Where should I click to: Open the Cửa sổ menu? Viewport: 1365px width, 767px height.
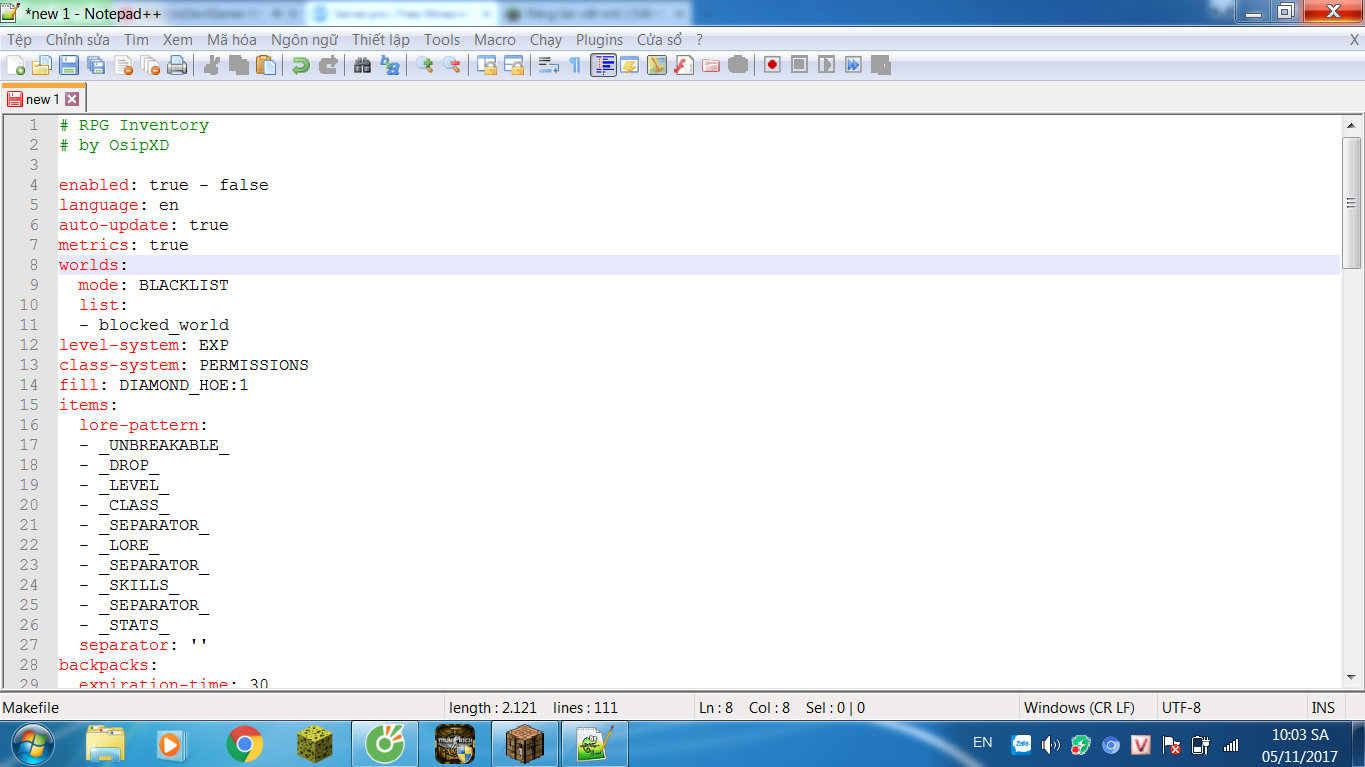click(x=659, y=40)
